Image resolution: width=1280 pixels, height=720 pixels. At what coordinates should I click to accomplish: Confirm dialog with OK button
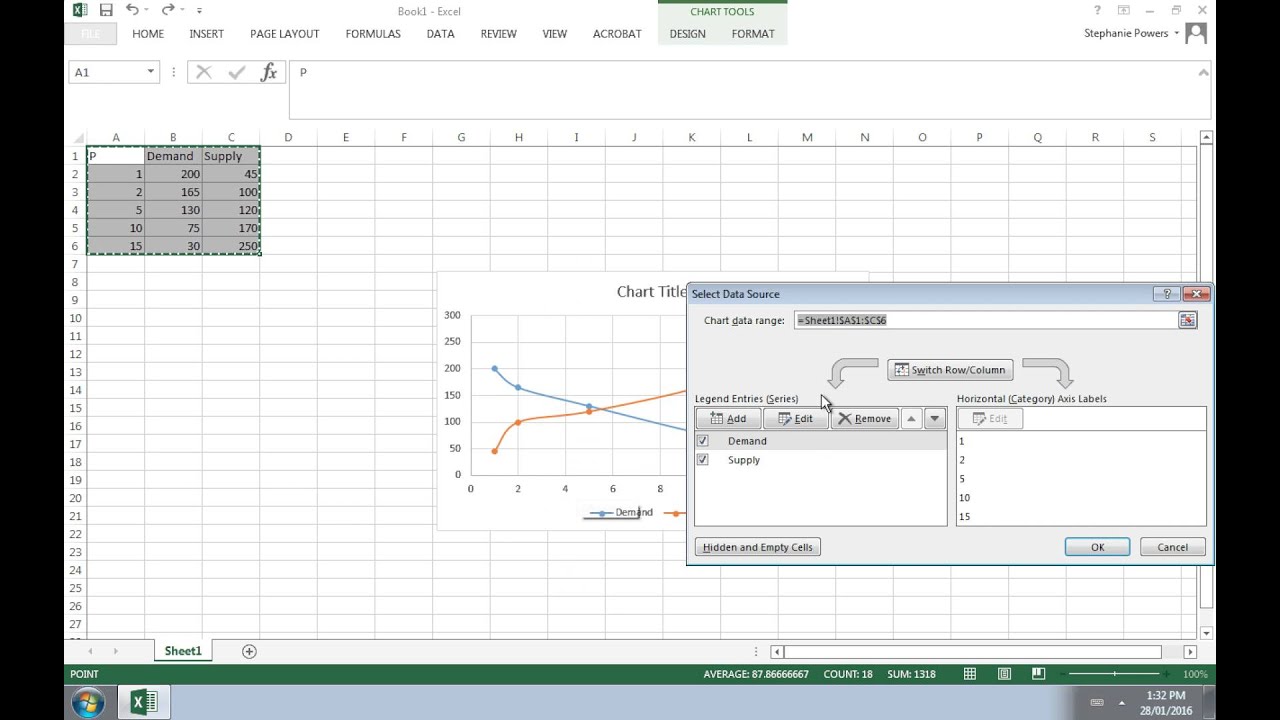coord(1097,547)
